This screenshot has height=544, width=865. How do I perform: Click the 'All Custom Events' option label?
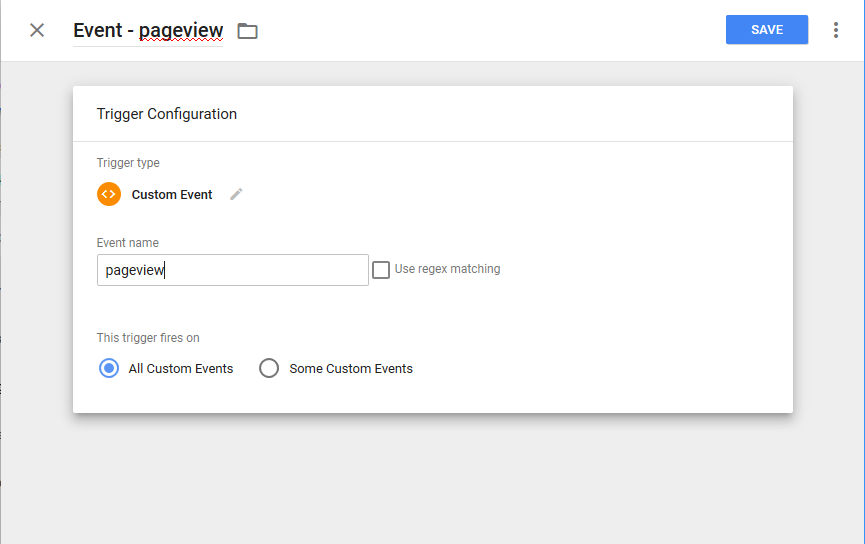(181, 369)
